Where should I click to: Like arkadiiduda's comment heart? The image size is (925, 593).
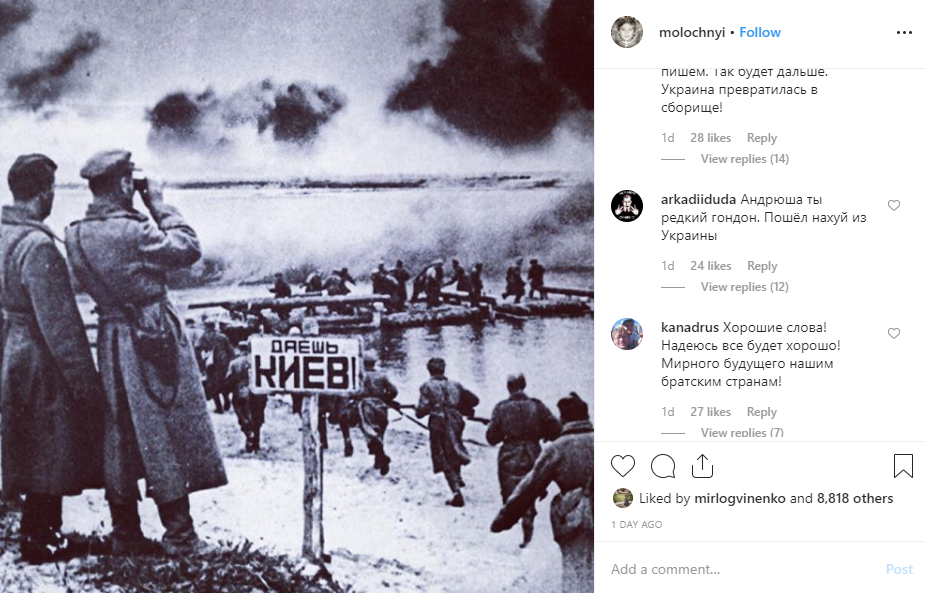(894, 205)
